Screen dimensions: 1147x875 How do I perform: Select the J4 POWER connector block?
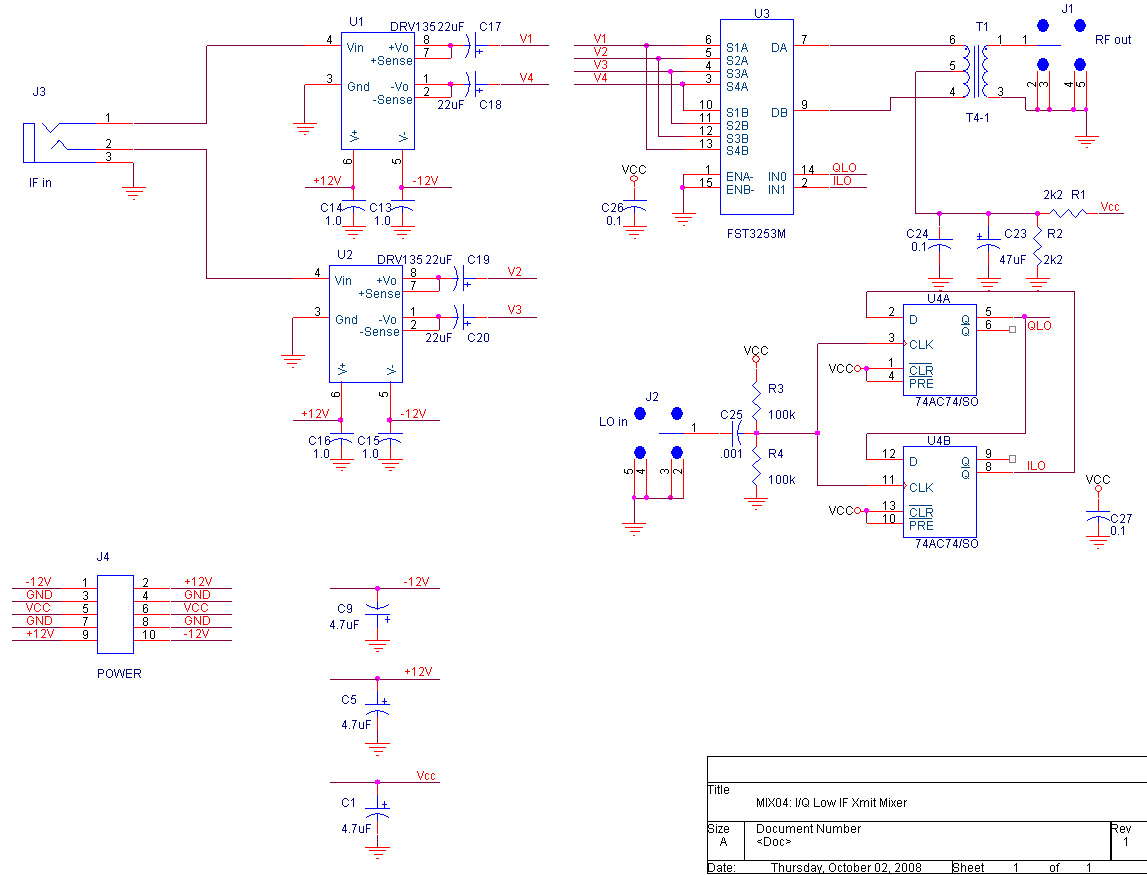coord(115,608)
